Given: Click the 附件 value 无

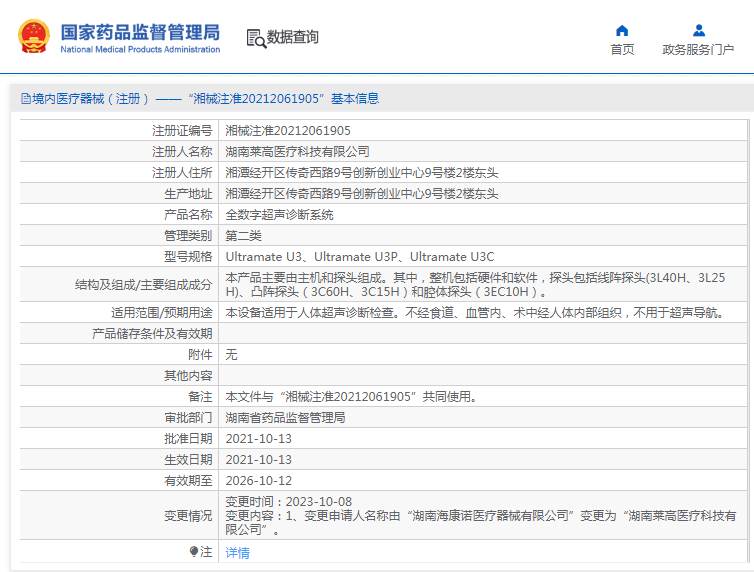Looking at the screenshot, I should (231, 355).
